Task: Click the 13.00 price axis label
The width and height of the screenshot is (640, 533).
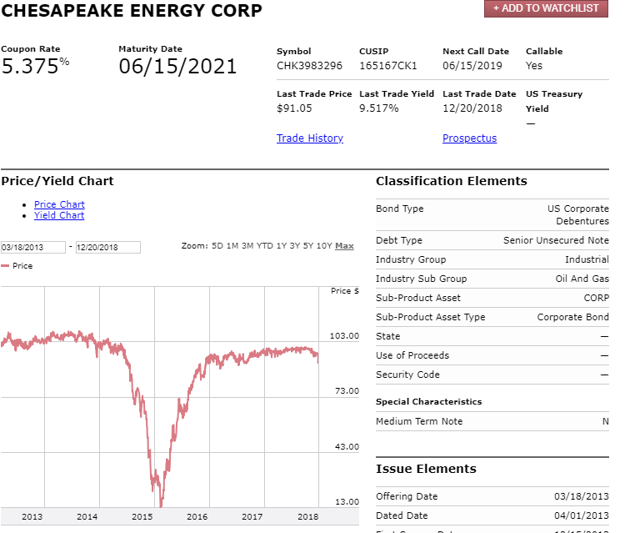Action: coord(347,502)
